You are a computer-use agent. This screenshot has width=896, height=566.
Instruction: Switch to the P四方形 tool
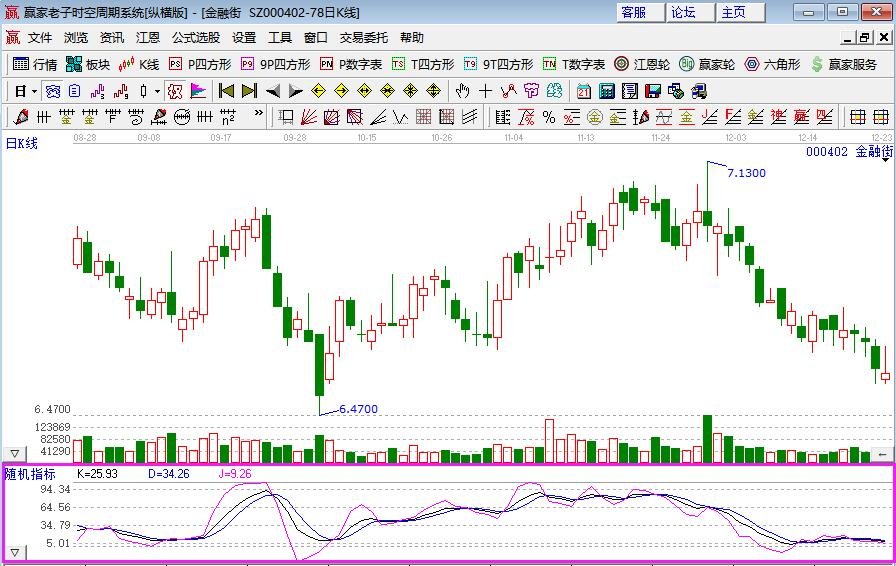pyautogui.click(x=201, y=64)
